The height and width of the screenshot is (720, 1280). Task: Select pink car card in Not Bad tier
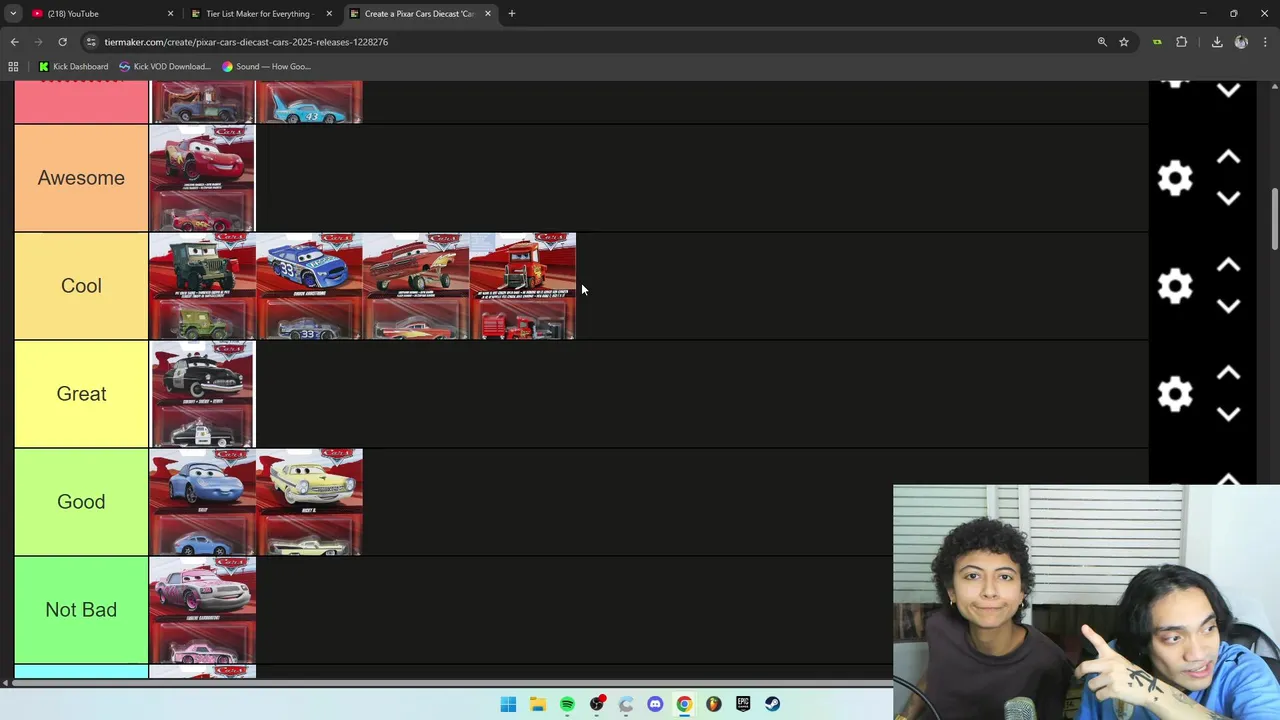point(202,610)
